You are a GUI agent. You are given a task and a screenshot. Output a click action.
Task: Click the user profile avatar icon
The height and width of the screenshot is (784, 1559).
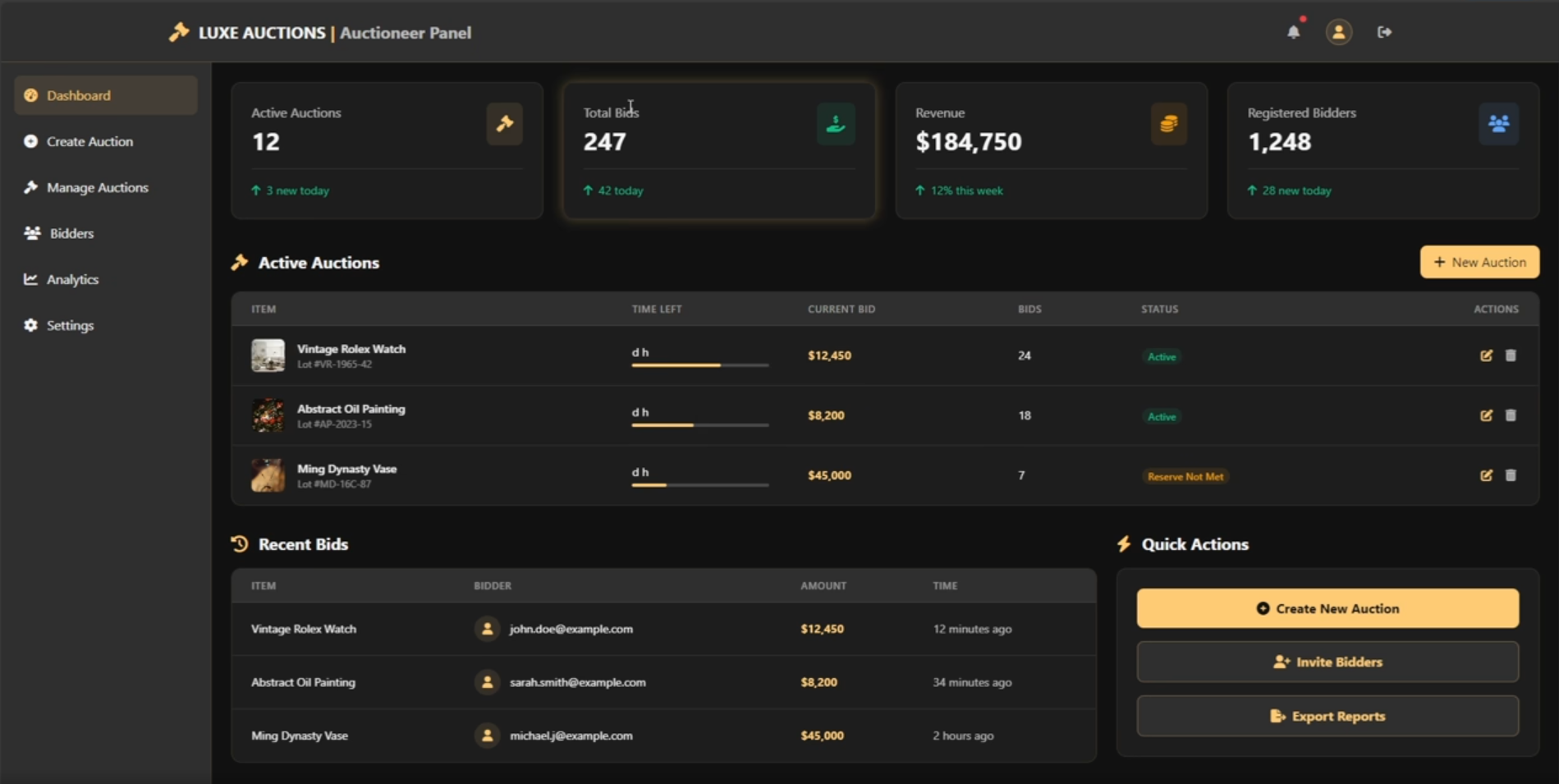point(1338,32)
